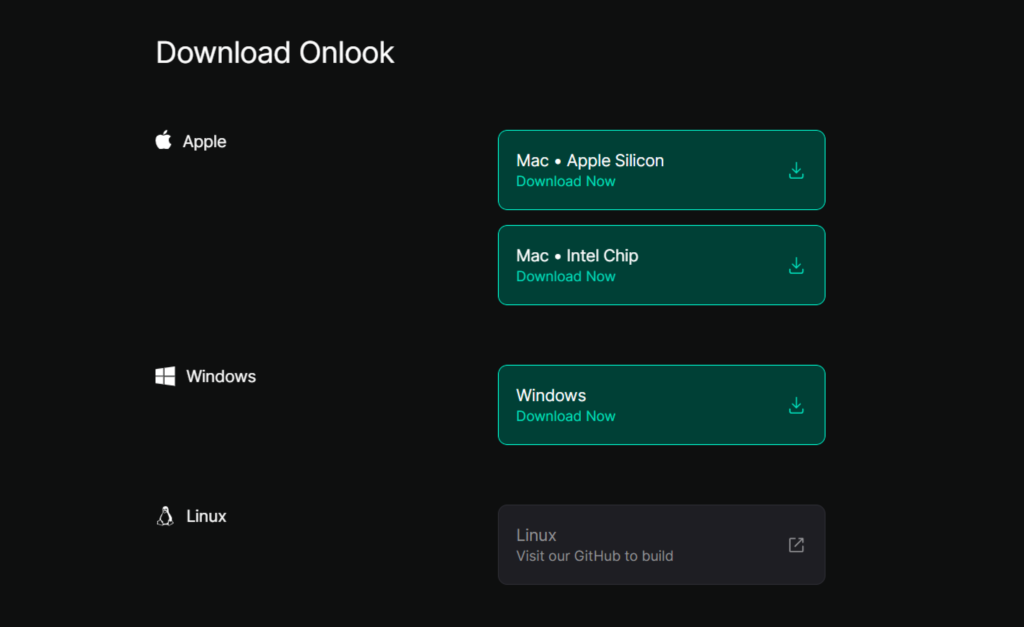Click the 'Linux' section label beside the penguin
The image size is (1024, 627).
206,517
